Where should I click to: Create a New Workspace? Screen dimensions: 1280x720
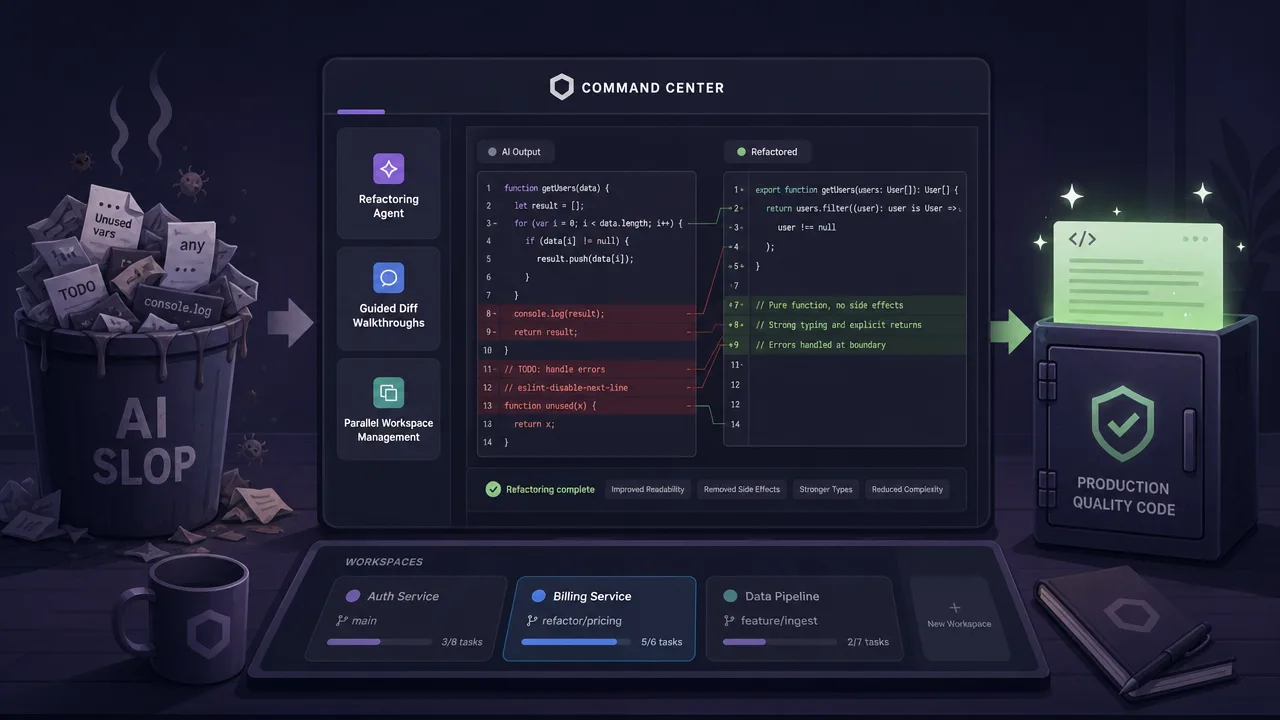(x=958, y=619)
